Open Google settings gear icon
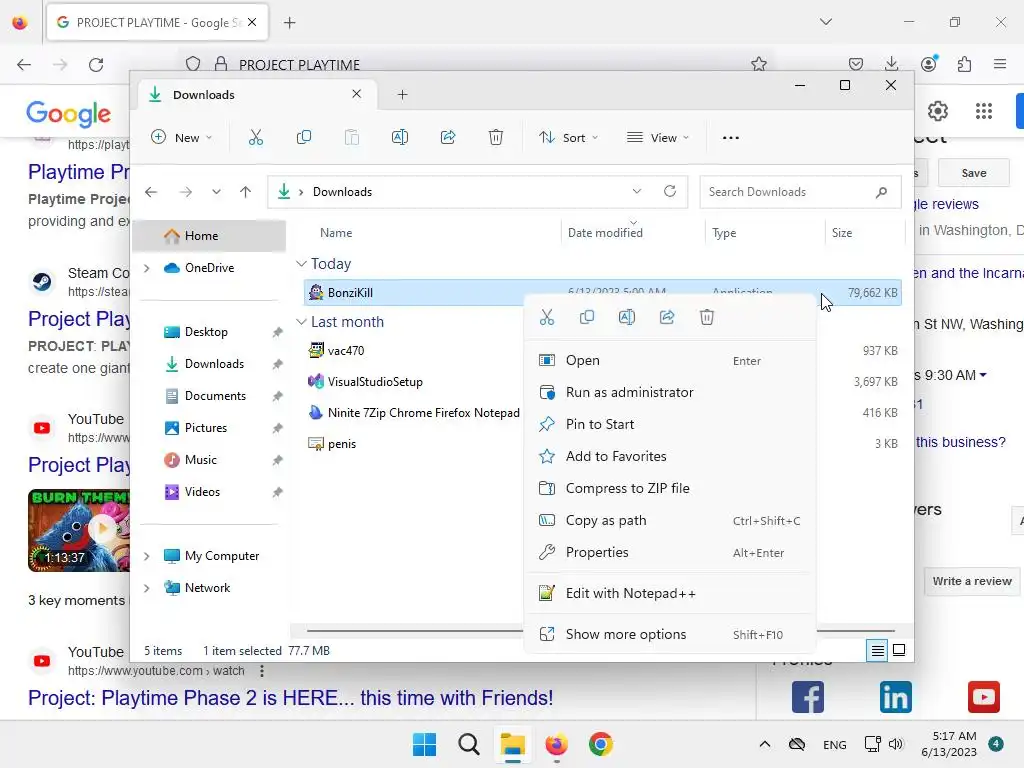The image size is (1024, 768). click(x=938, y=112)
